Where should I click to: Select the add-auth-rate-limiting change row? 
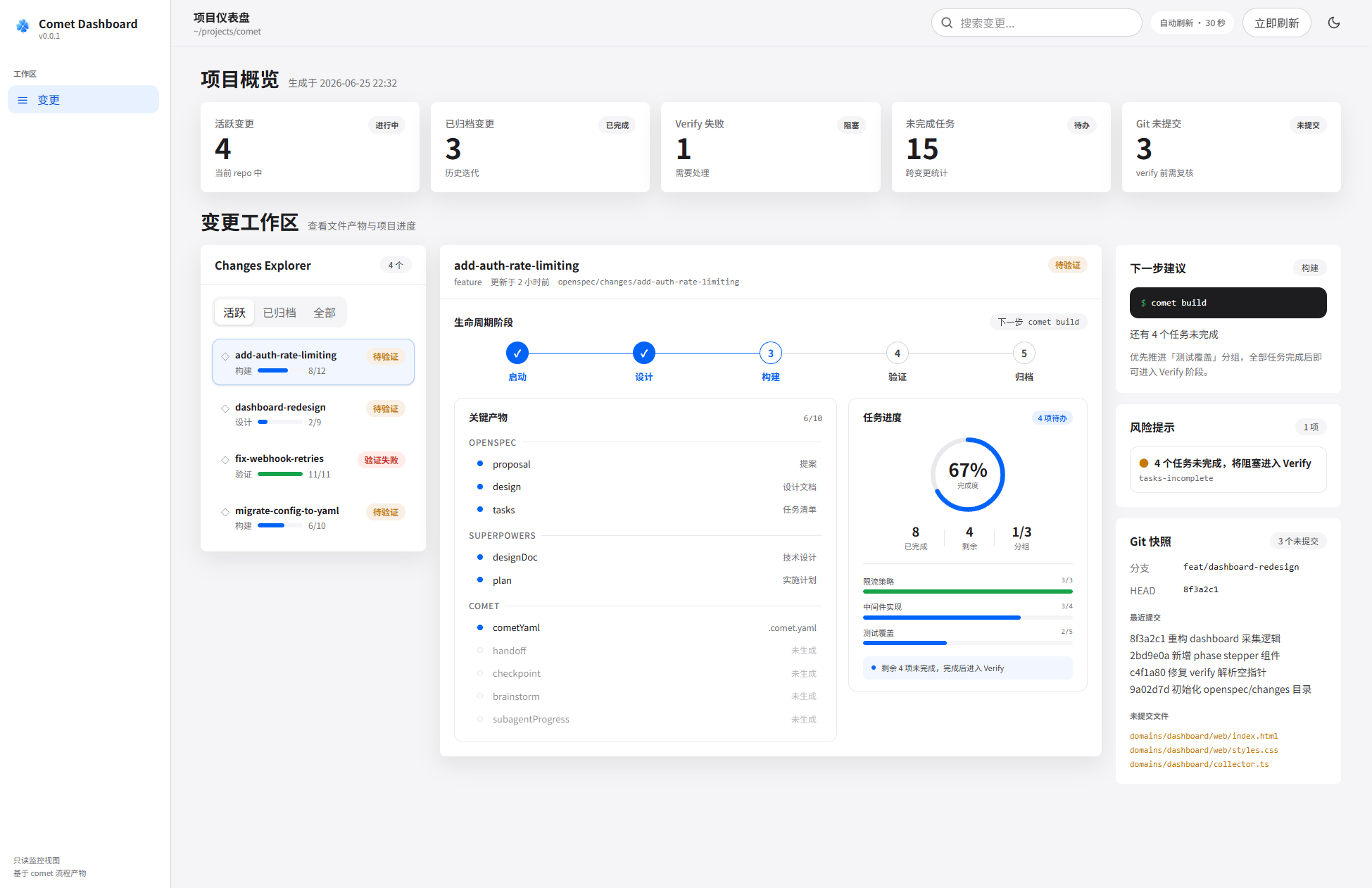click(x=313, y=362)
